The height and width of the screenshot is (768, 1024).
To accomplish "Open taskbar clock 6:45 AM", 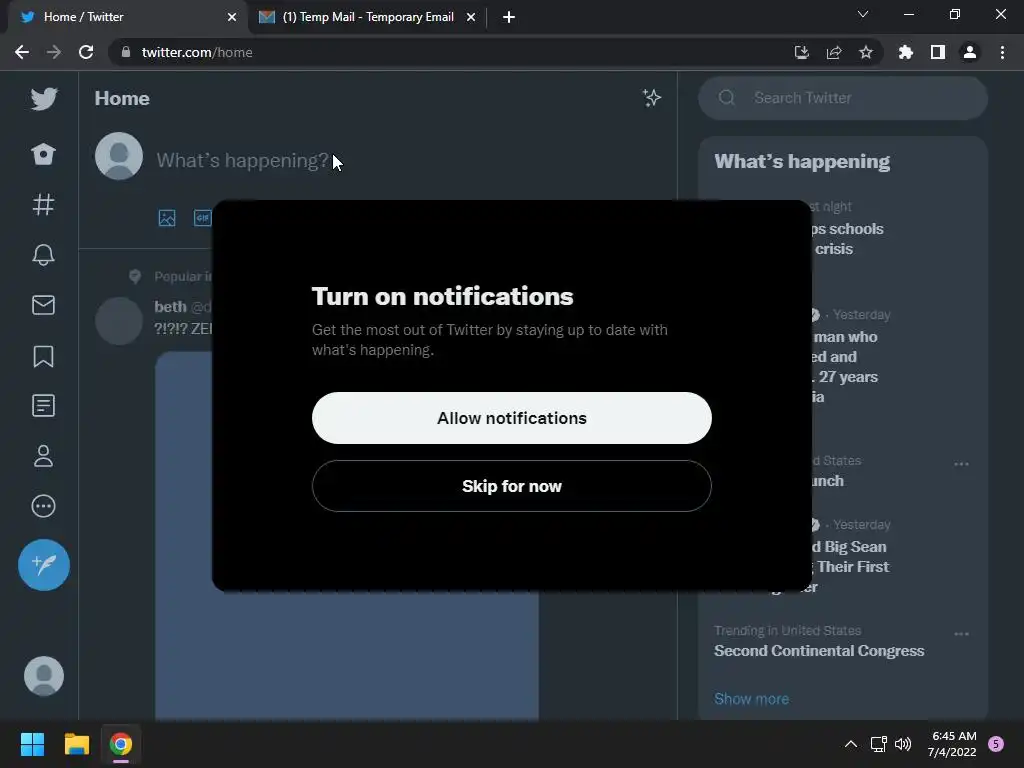I will (x=952, y=744).
